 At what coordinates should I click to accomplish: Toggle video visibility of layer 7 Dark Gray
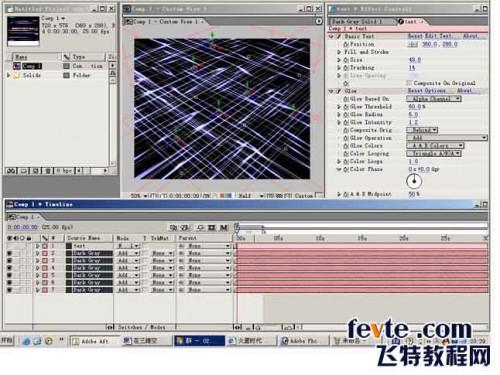click(9, 290)
